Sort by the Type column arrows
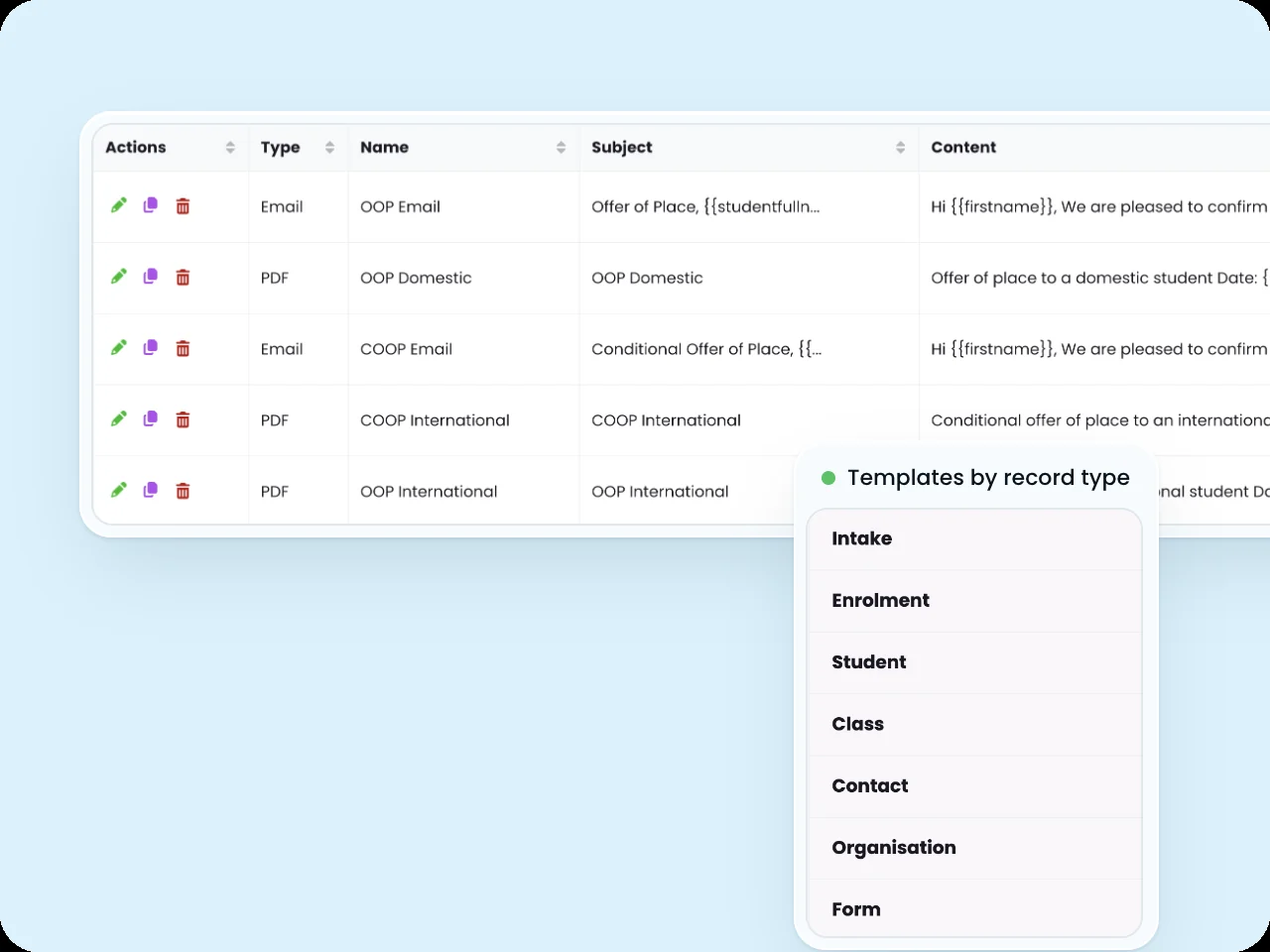The image size is (1270, 952). (329, 148)
